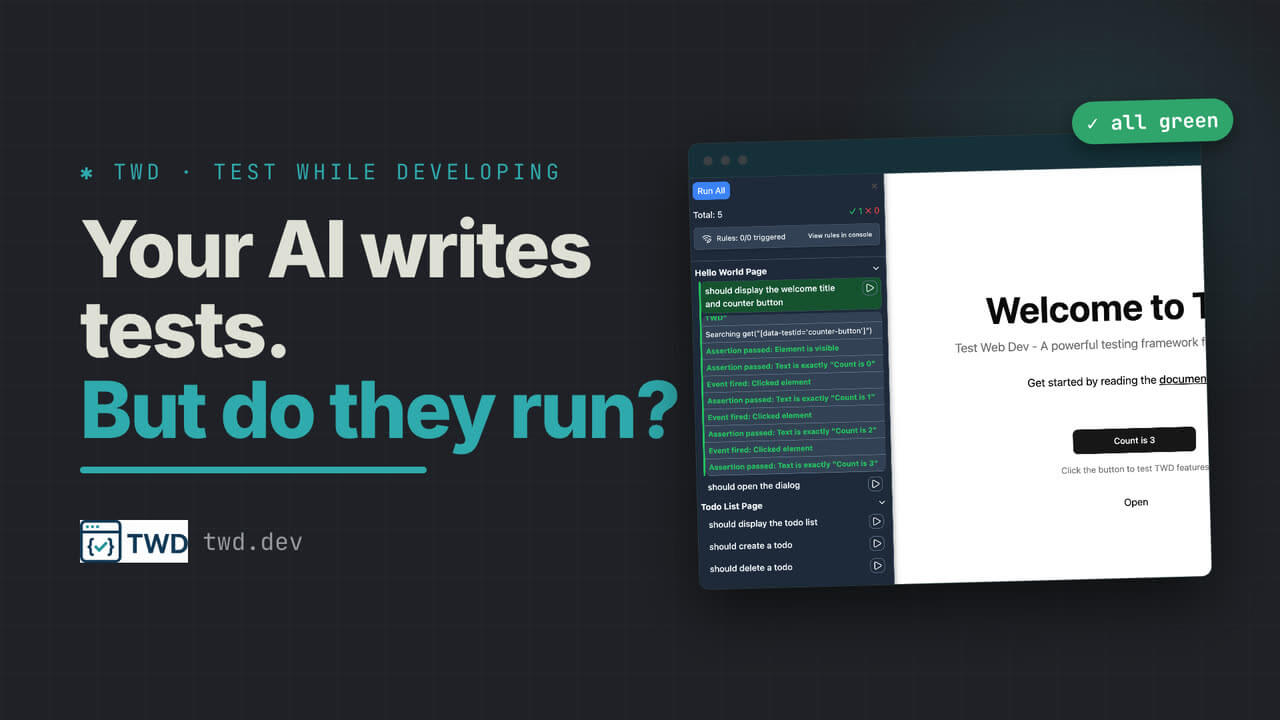Click the "Count is 2" assertion log
The height and width of the screenshot is (720, 1280).
tap(794, 432)
